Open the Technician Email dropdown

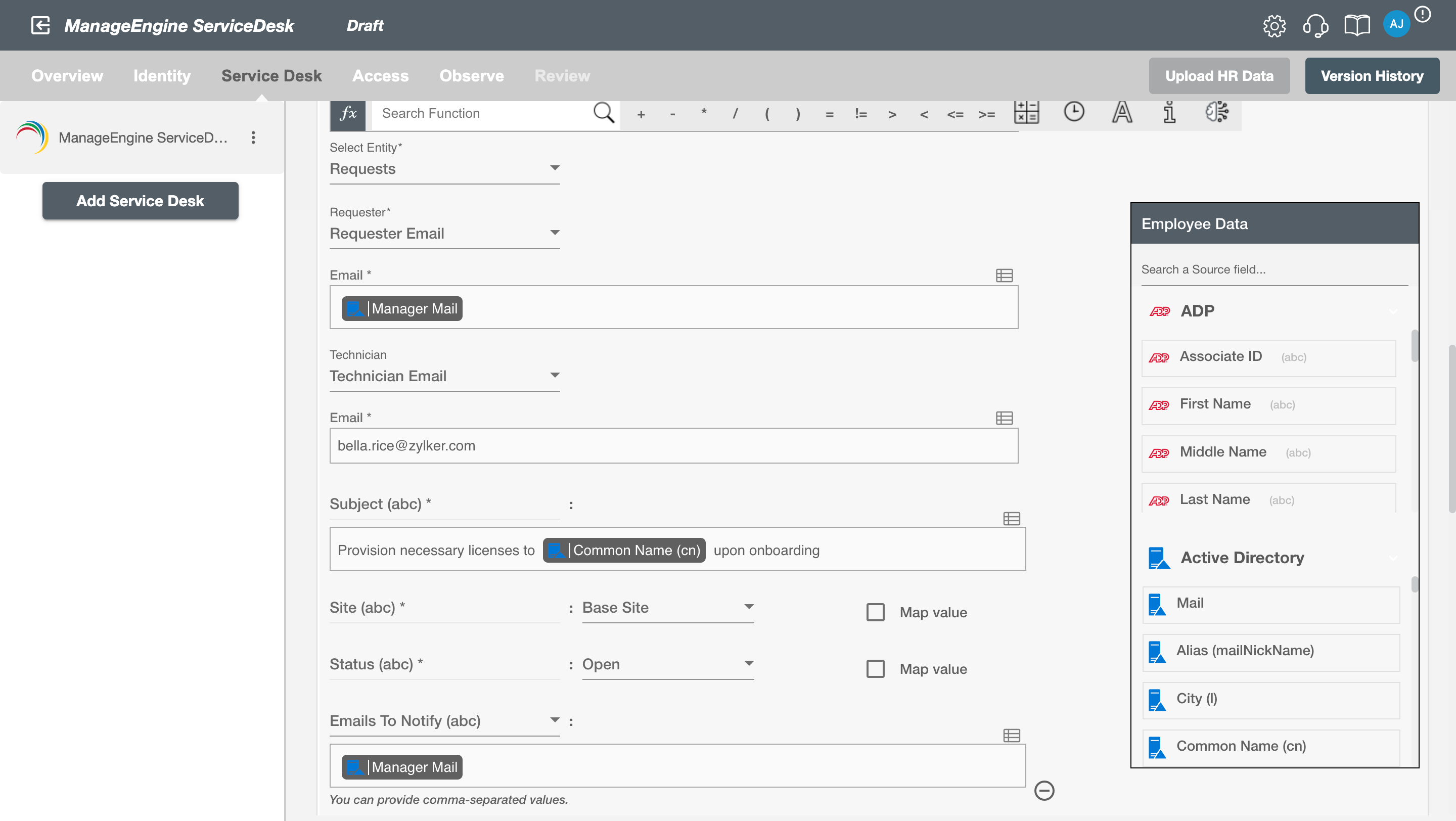(x=444, y=376)
